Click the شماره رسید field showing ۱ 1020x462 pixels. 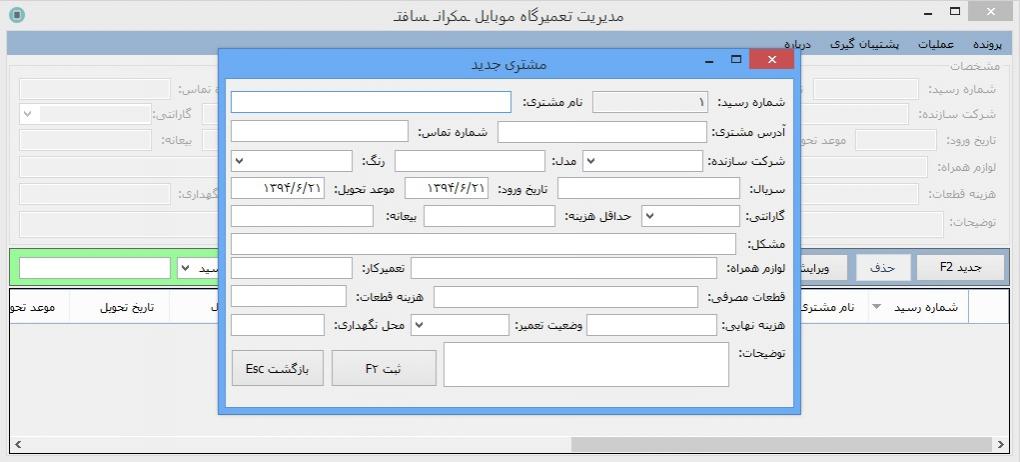651,102
